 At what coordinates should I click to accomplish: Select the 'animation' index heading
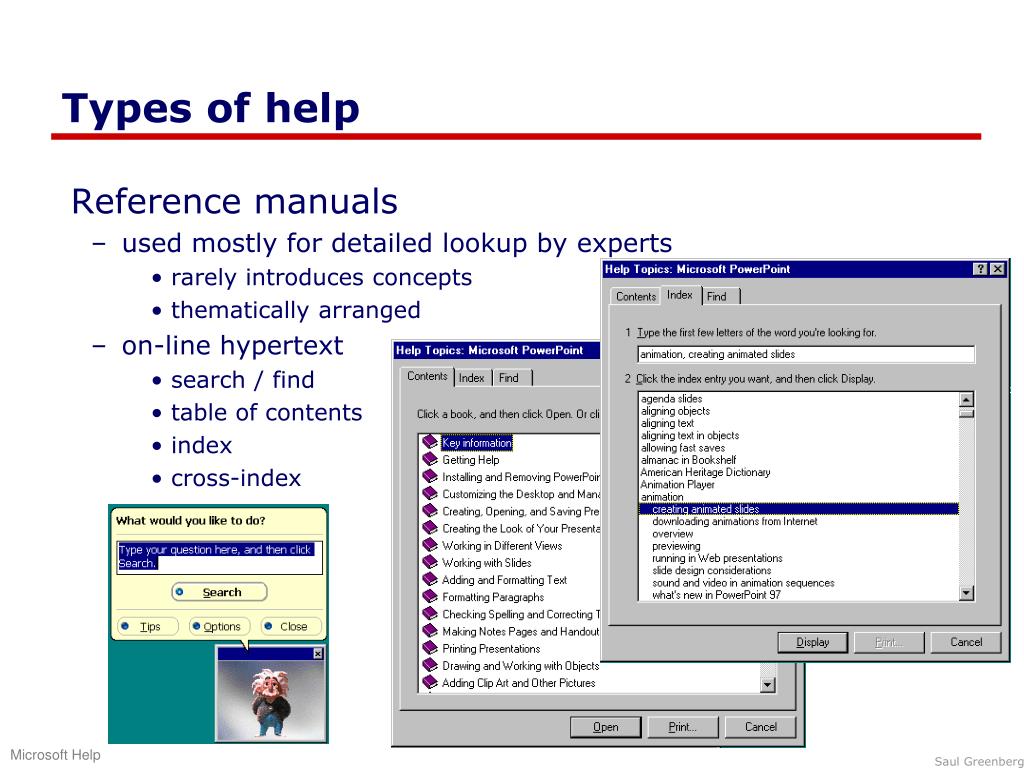tap(662, 497)
